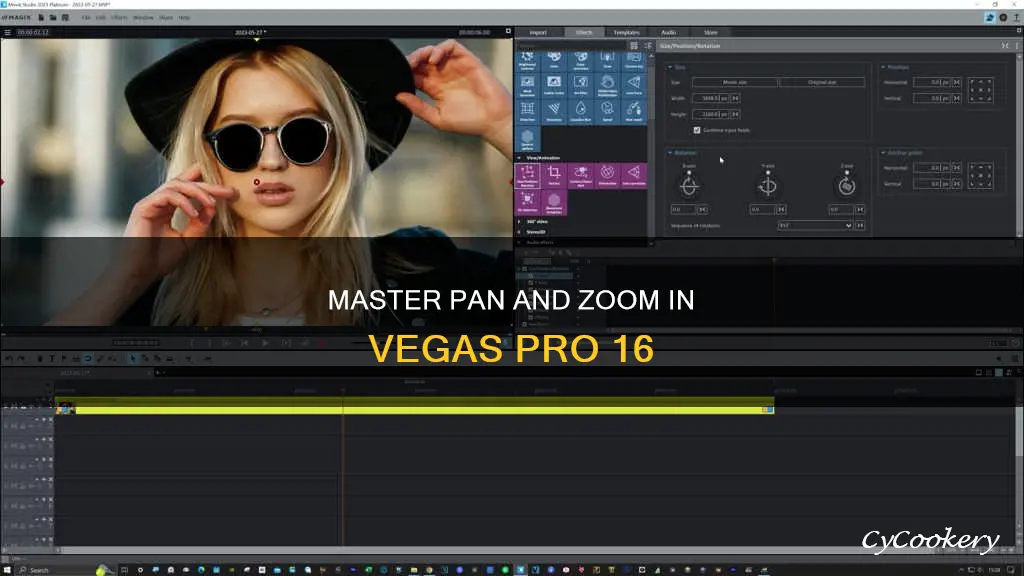Viewport: 1024px width, 576px height.
Task: Select the Shot match effect tile
Action: click(633, 111)
